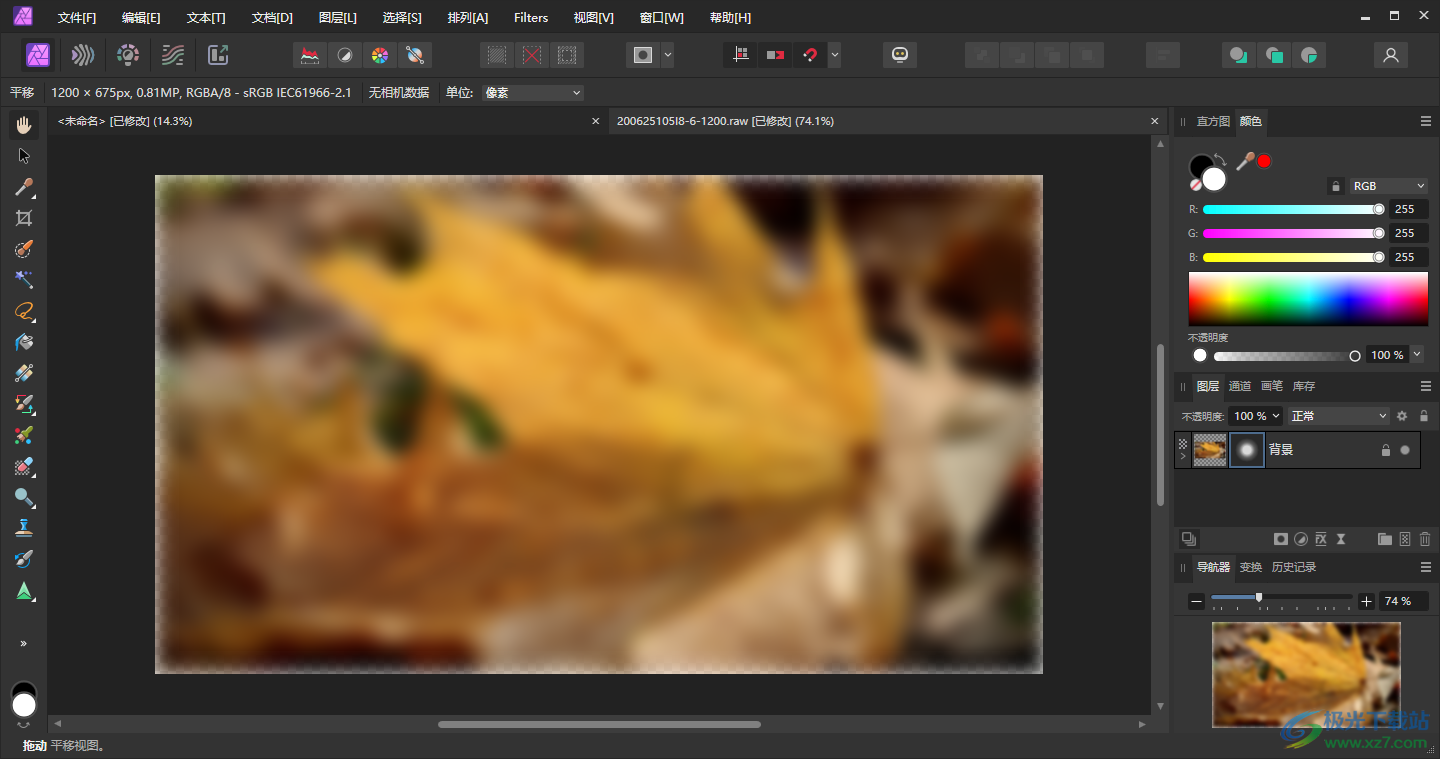Switch to the 通道 channels tab
The image size is (1440, 759).
click(x=1239, y=386)
